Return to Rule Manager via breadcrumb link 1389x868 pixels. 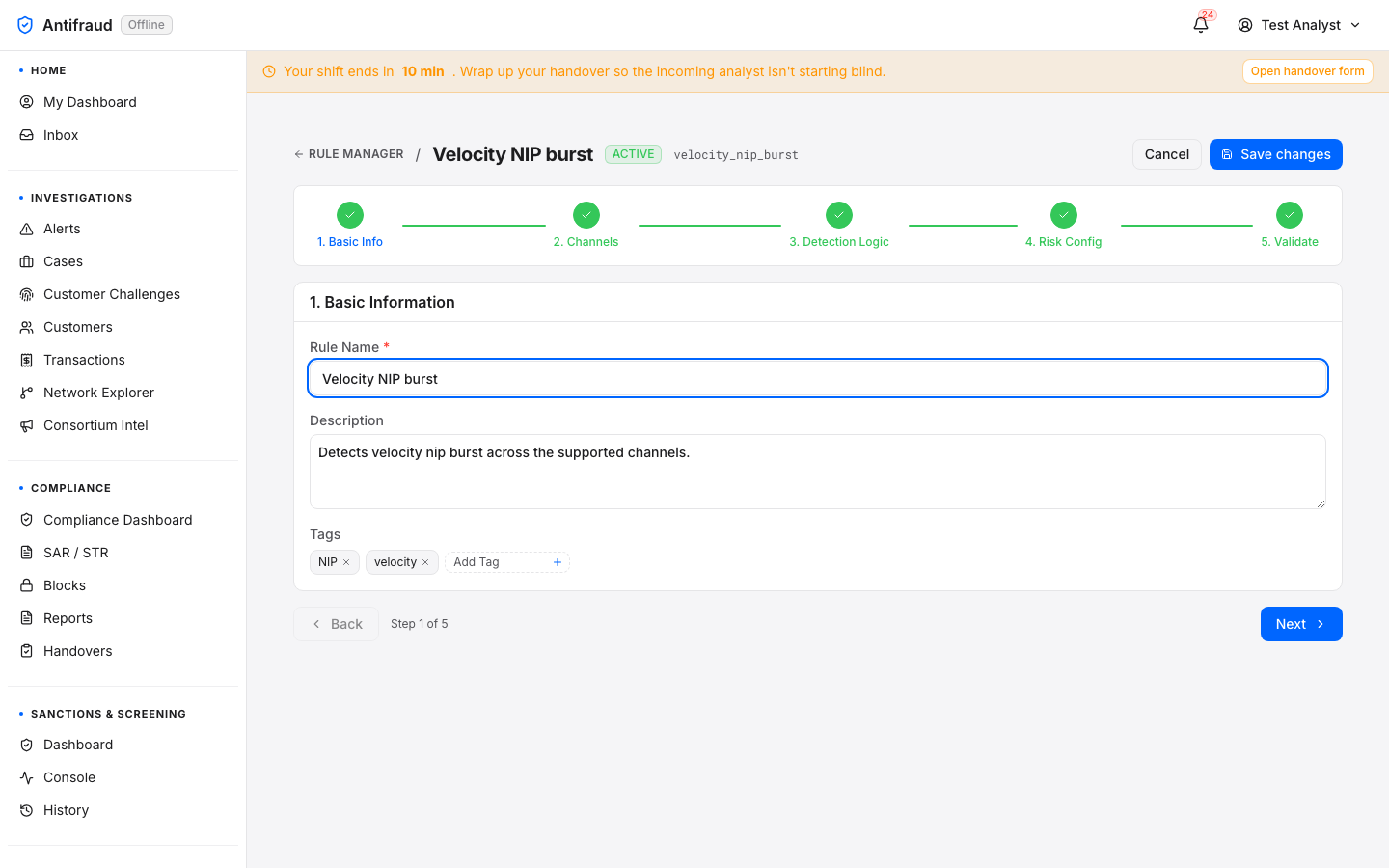(349, 154)
